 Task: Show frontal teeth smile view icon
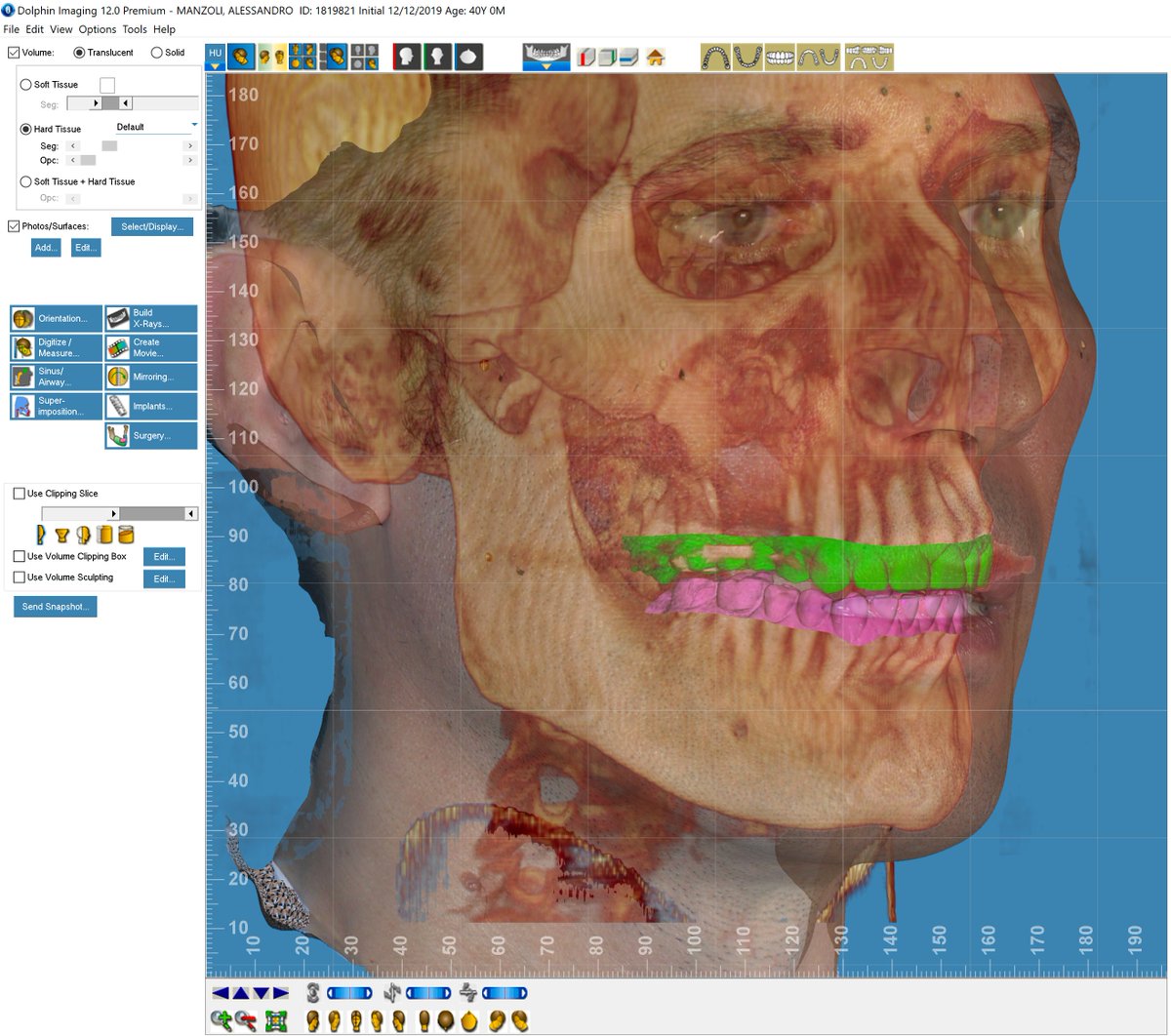point(780,57)
